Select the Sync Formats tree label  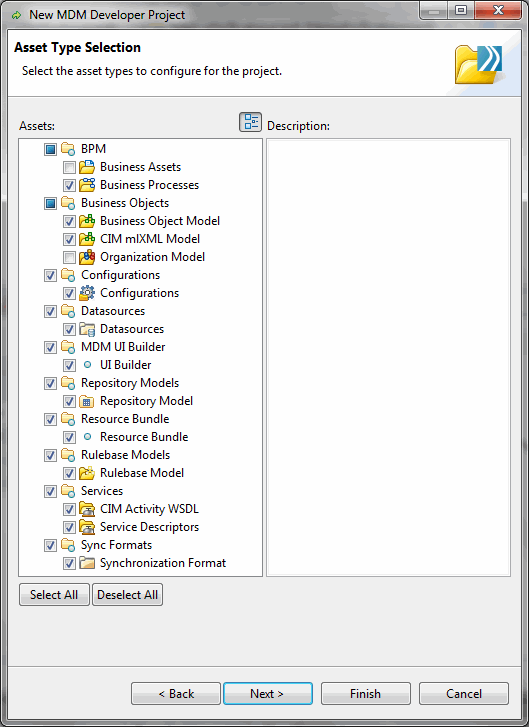tap(116, 545)
